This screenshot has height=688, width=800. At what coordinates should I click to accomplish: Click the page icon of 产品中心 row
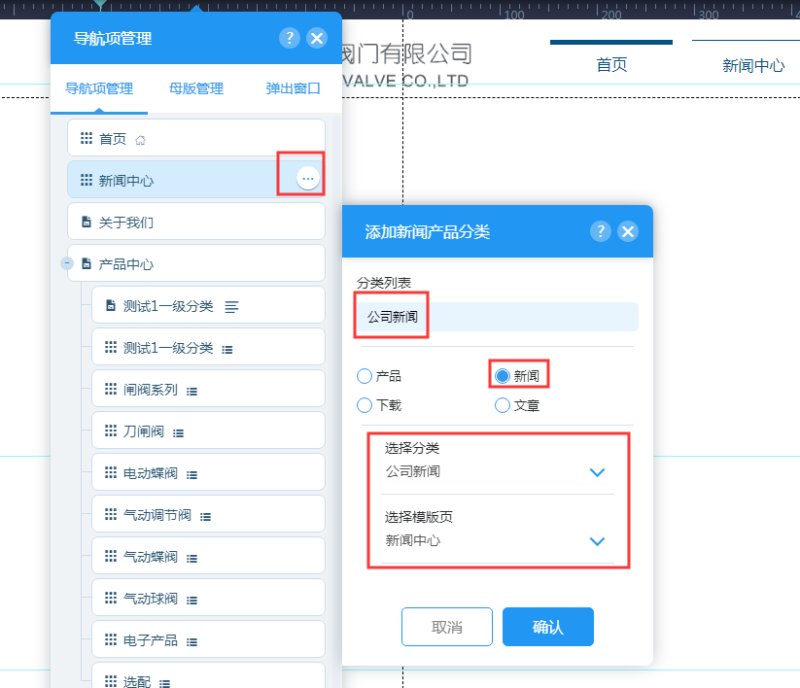tap(86, 263)
